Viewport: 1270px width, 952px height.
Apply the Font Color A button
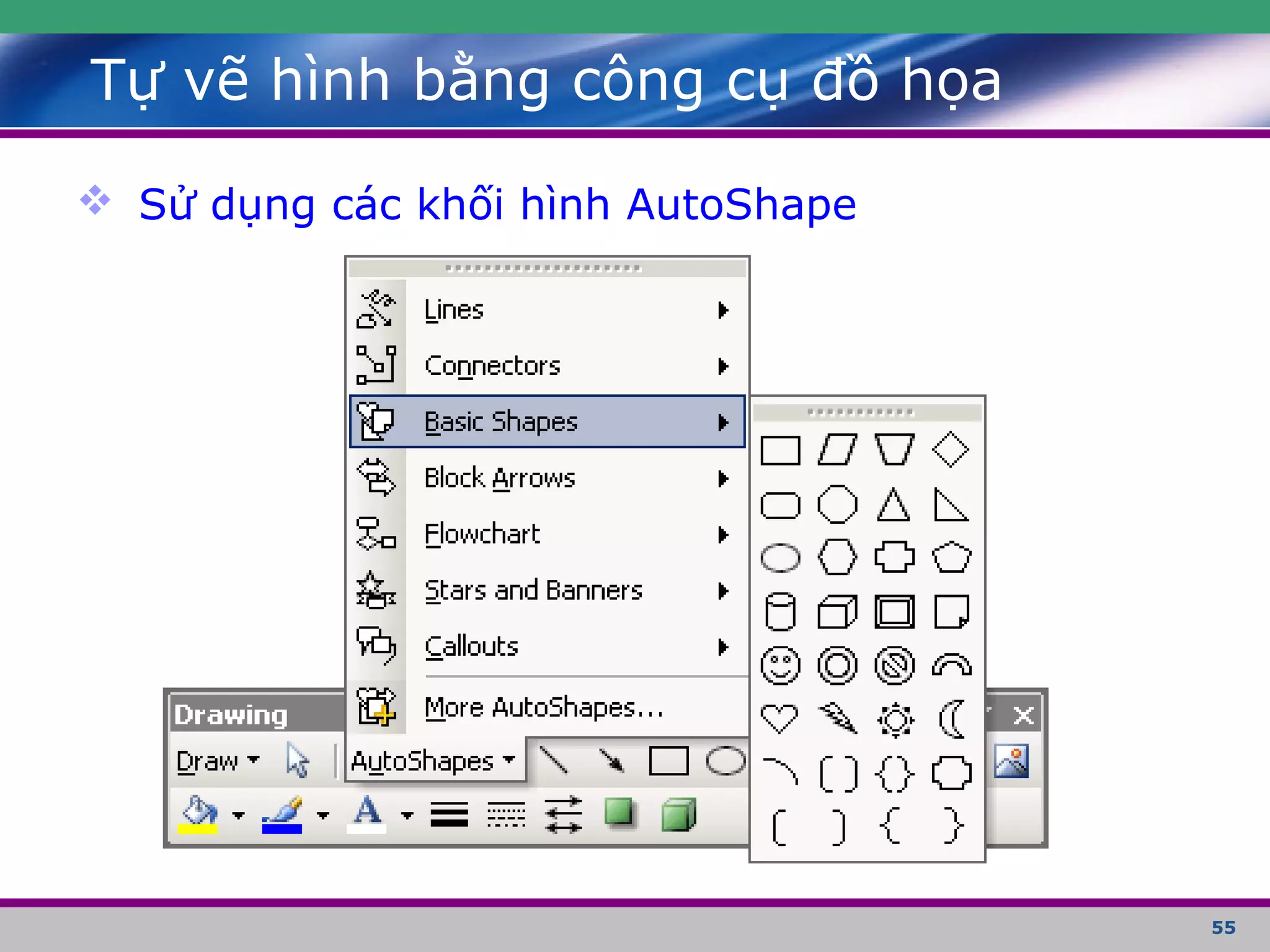click(367, 814)
